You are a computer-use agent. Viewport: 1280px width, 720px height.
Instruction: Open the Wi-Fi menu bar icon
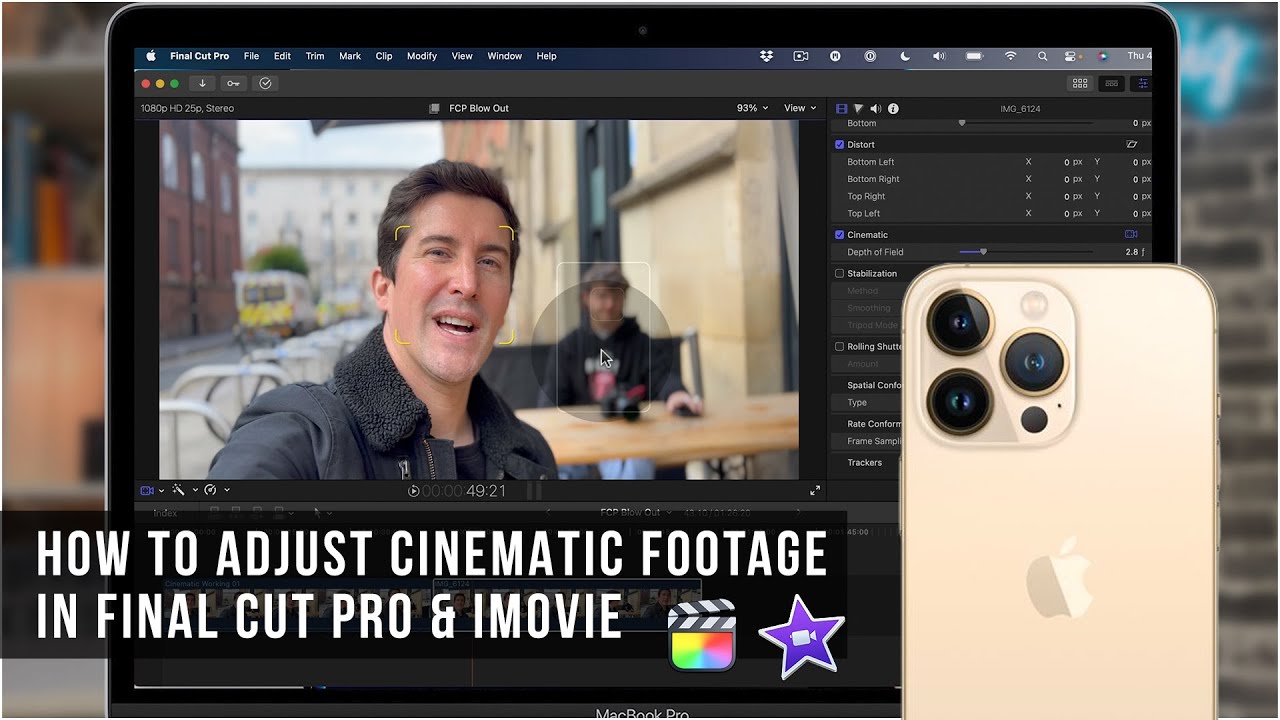(1010, 56)
